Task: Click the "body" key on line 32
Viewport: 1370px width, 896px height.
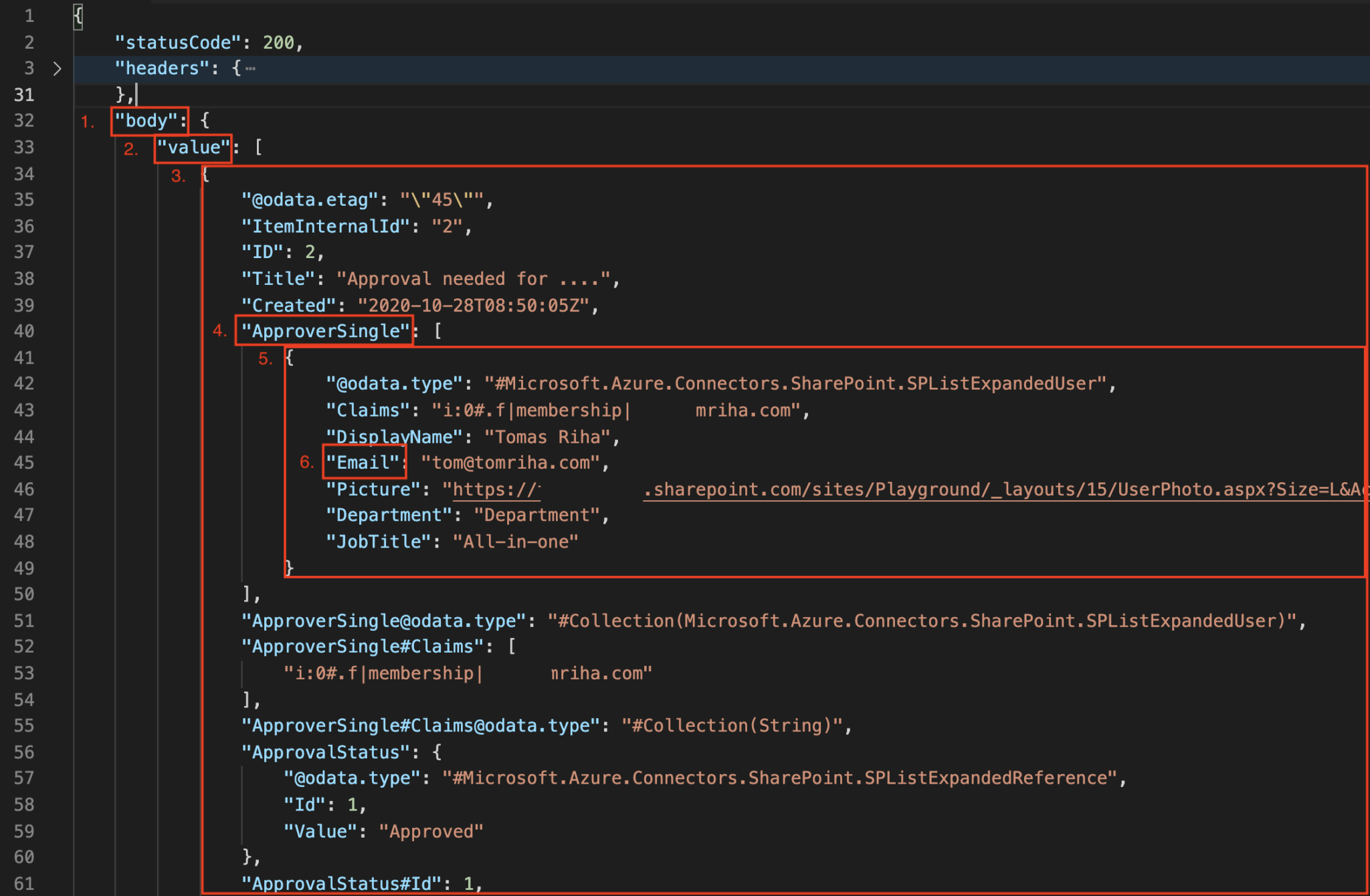Action: (x=146, y=121)
